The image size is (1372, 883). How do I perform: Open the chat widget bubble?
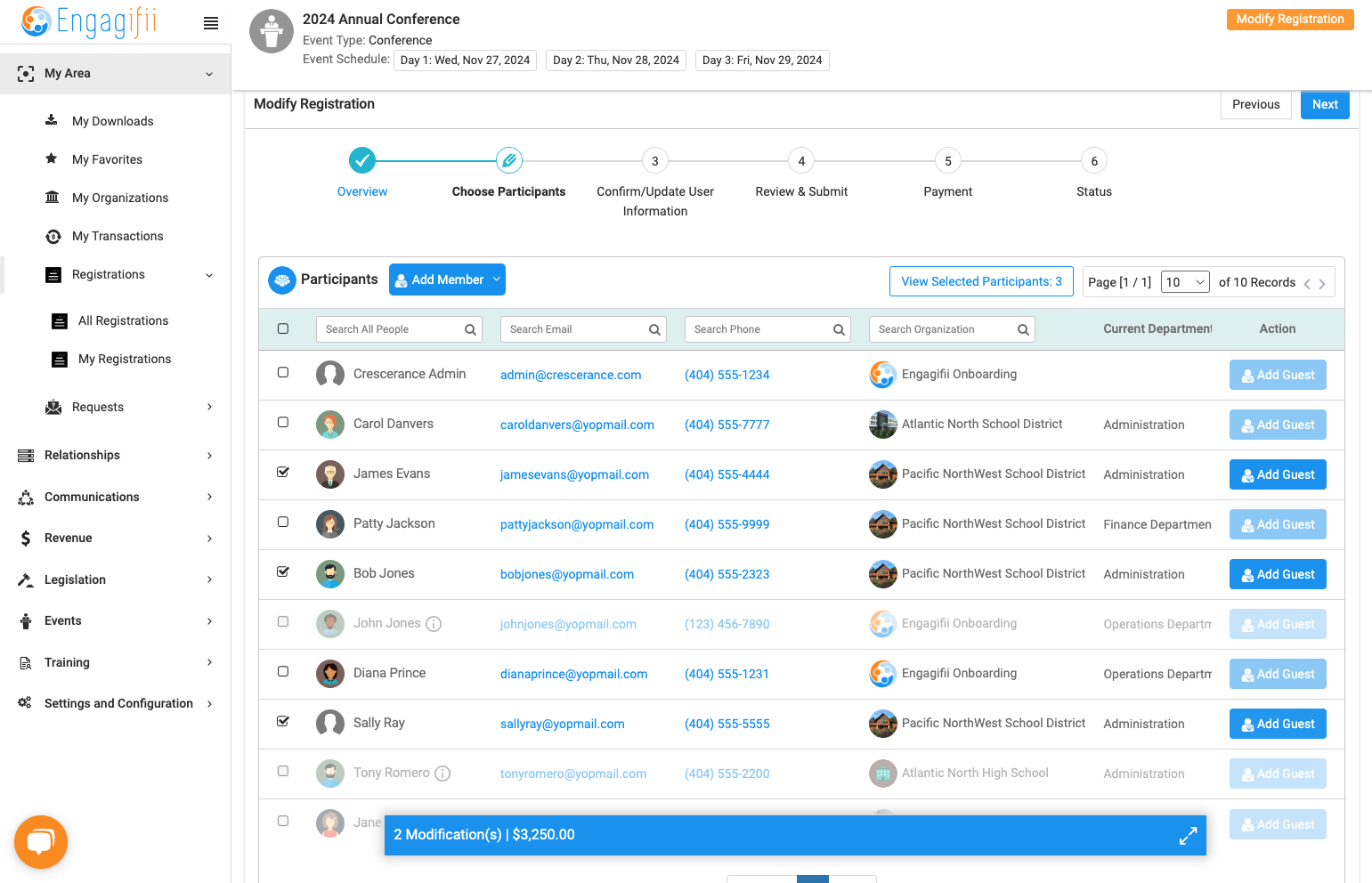pyautogui.click(x=41, y=841)
